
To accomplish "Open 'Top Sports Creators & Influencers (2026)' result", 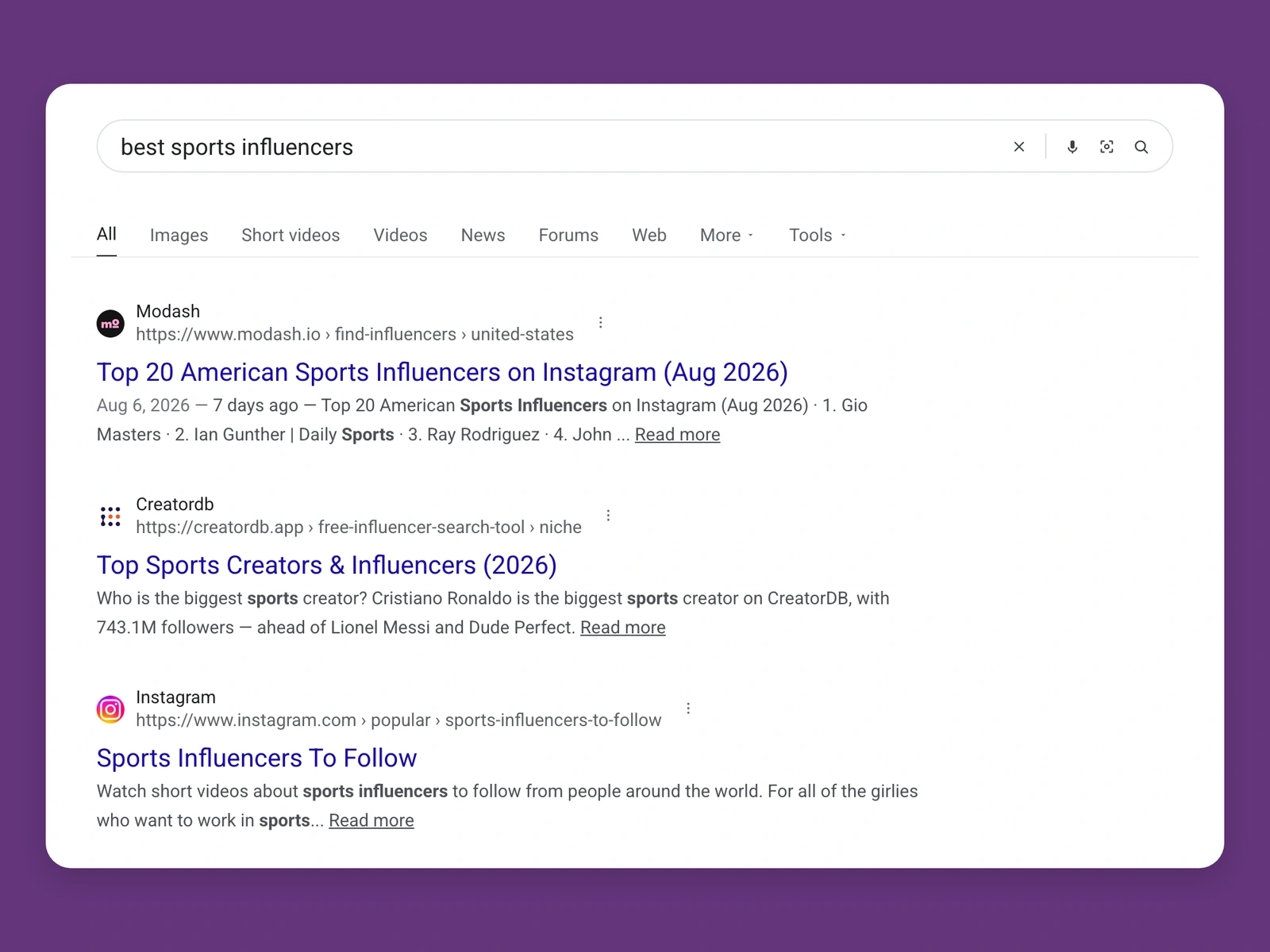I will tap(327, 565).
